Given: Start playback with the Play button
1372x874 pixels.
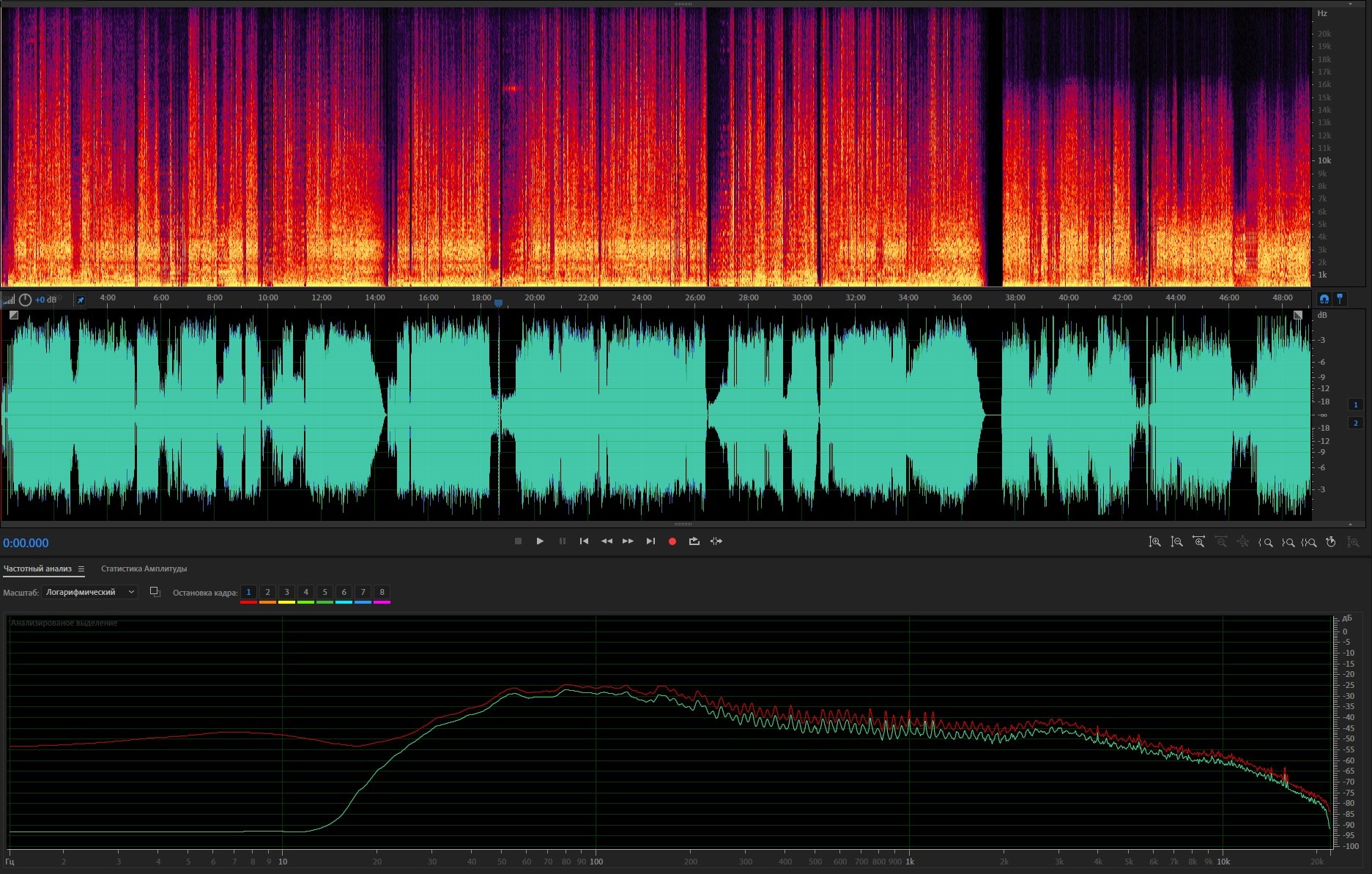Looking at the screenshot, I should coord(540,541).
